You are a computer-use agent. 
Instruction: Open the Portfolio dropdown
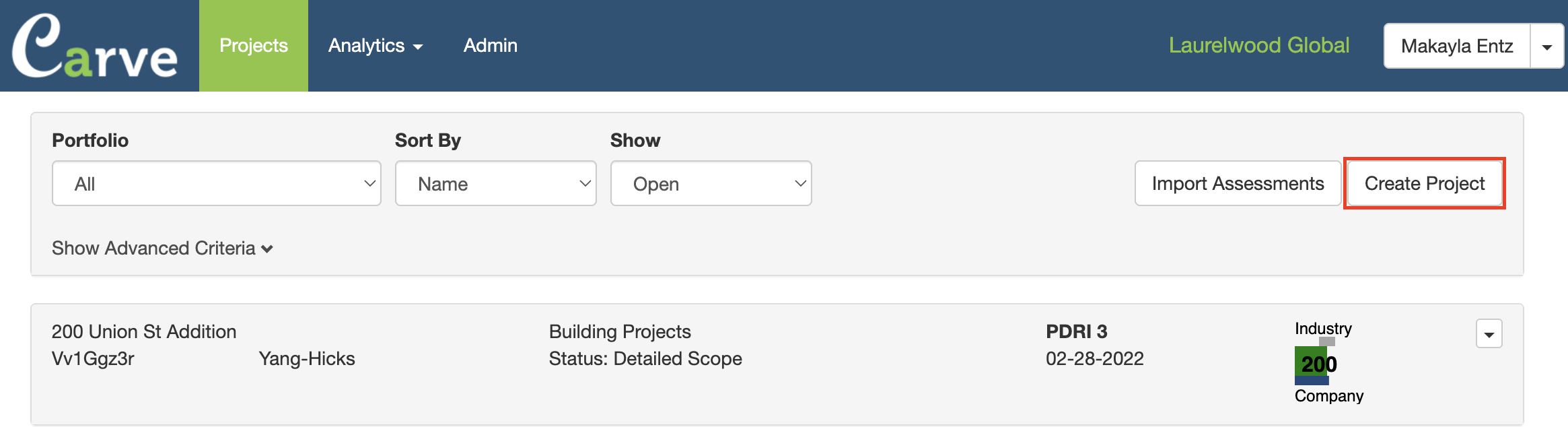(216, 183)
